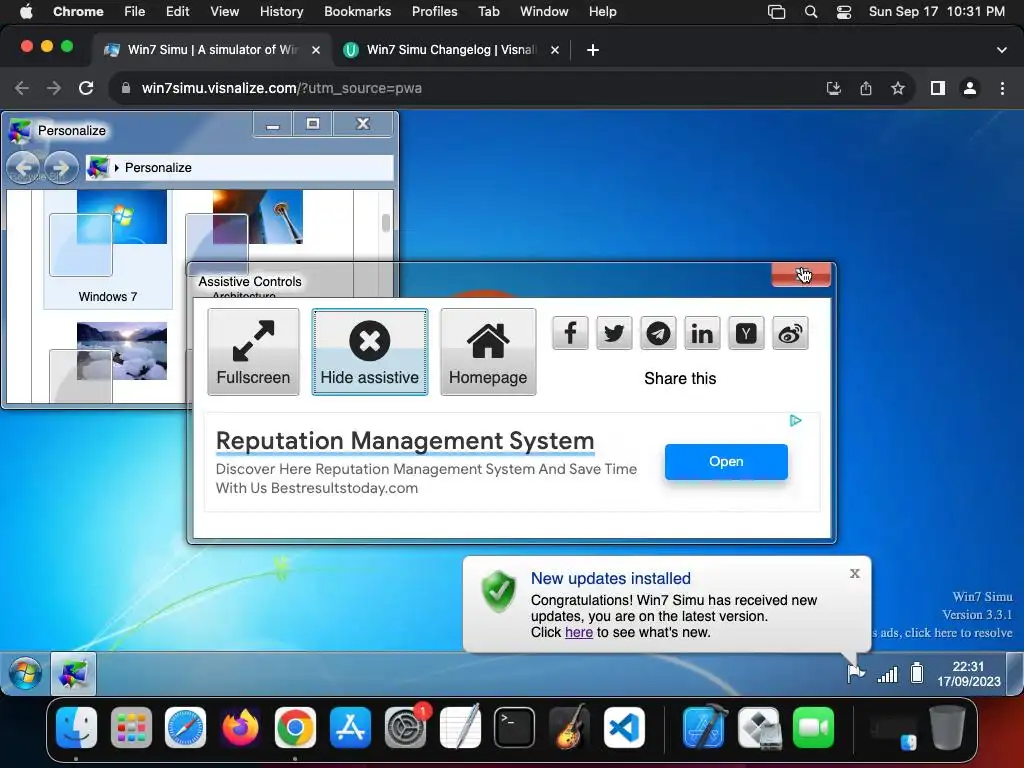Click the install app icon in address bar
This screenshot has width=1024, height=768.
tap(834, 88)
